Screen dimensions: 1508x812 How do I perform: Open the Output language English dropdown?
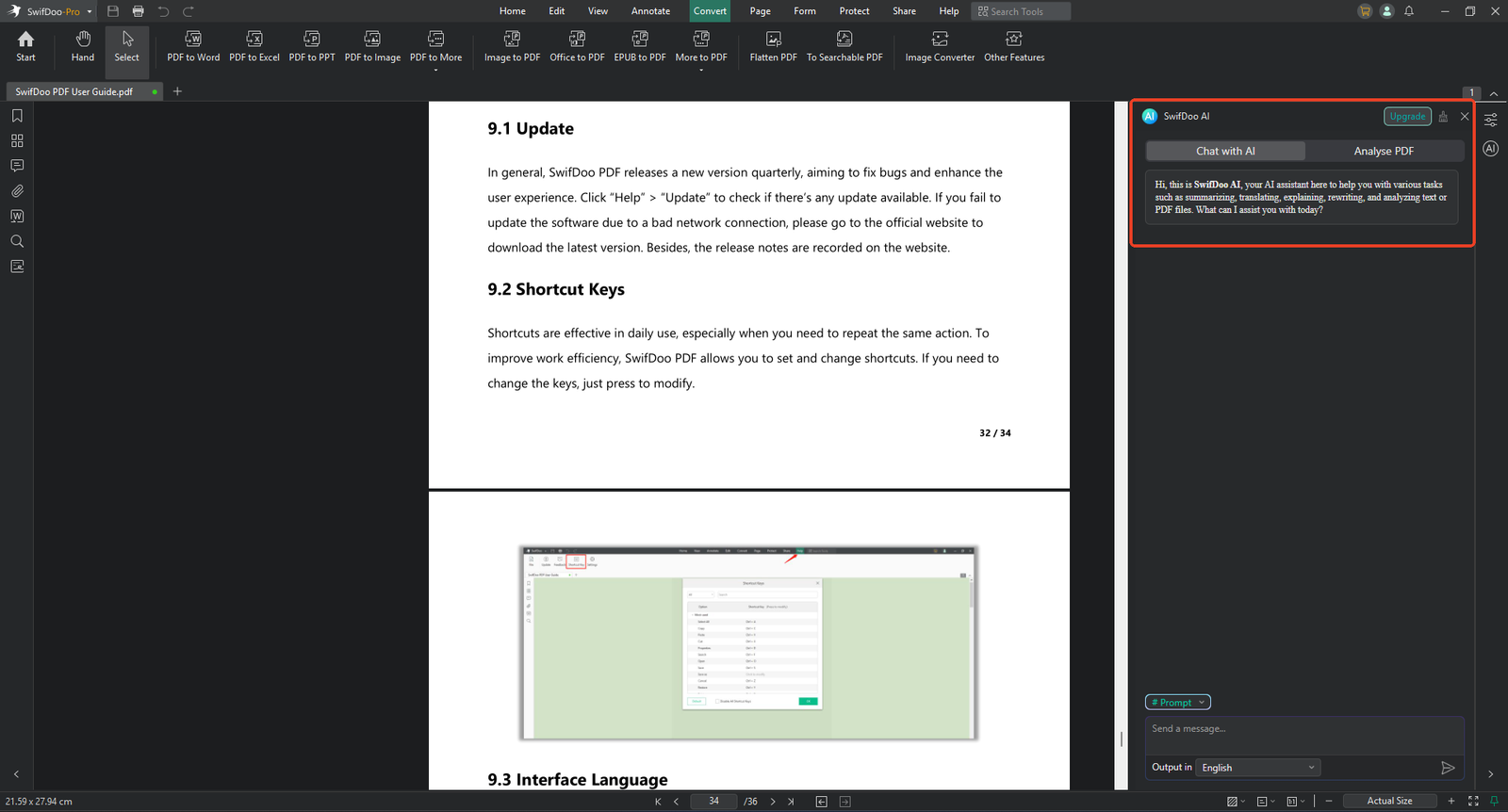(x=1258, y=768)
